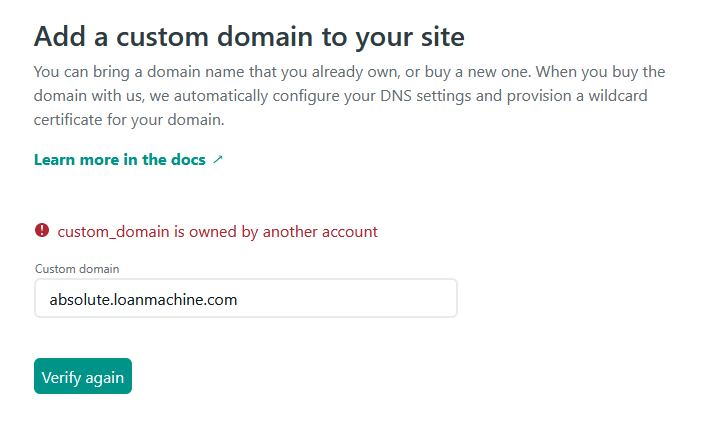Focus the Custom domain input field

(x=246, y=298)
